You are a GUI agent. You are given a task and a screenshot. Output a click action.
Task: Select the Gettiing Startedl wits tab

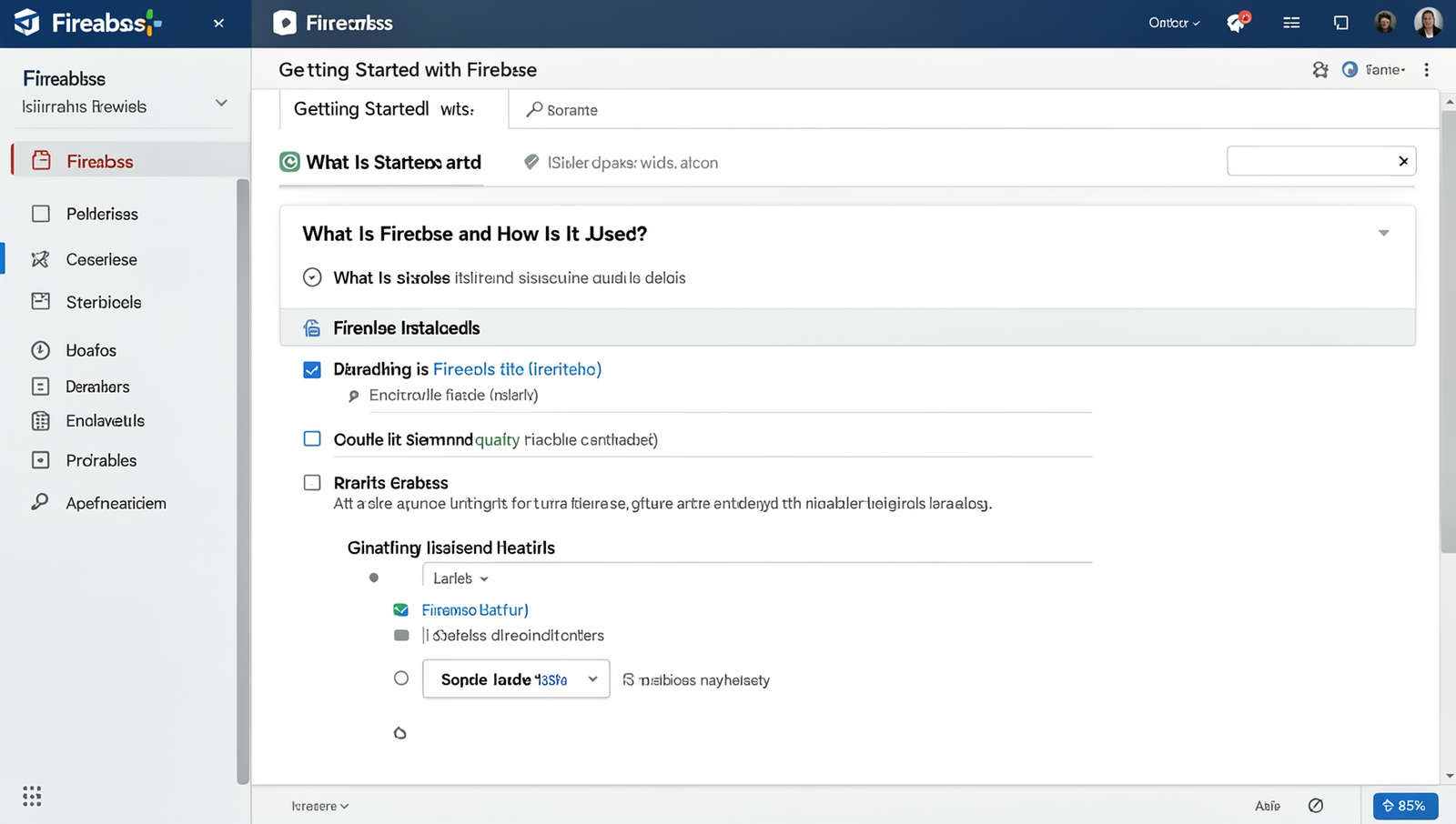click(x=393, y=109)
